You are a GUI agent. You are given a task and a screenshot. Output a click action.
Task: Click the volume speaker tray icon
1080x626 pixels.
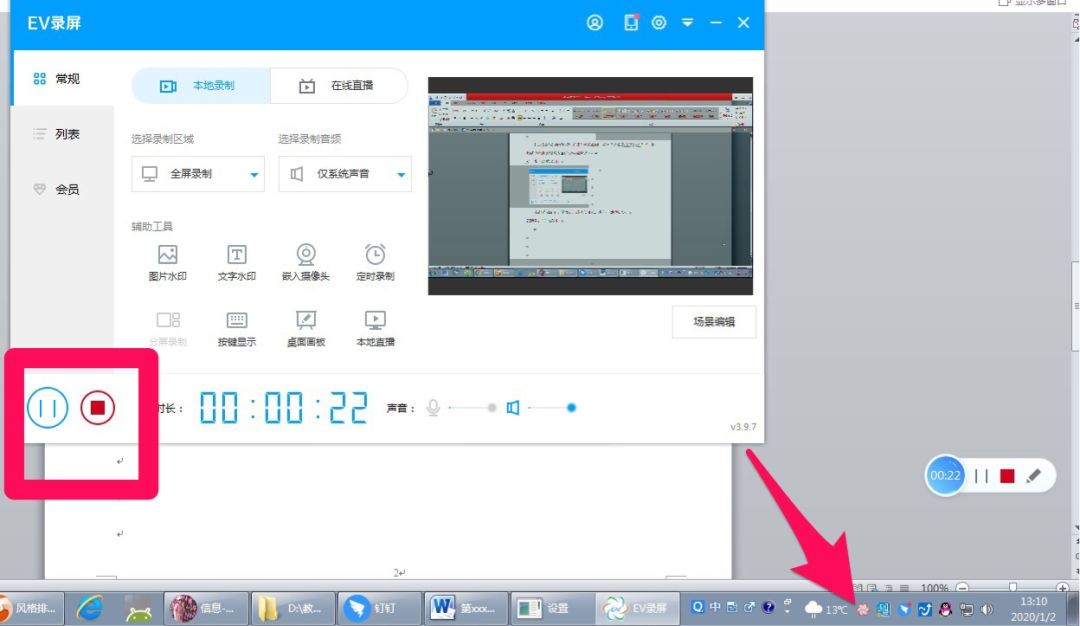point(987,609)
